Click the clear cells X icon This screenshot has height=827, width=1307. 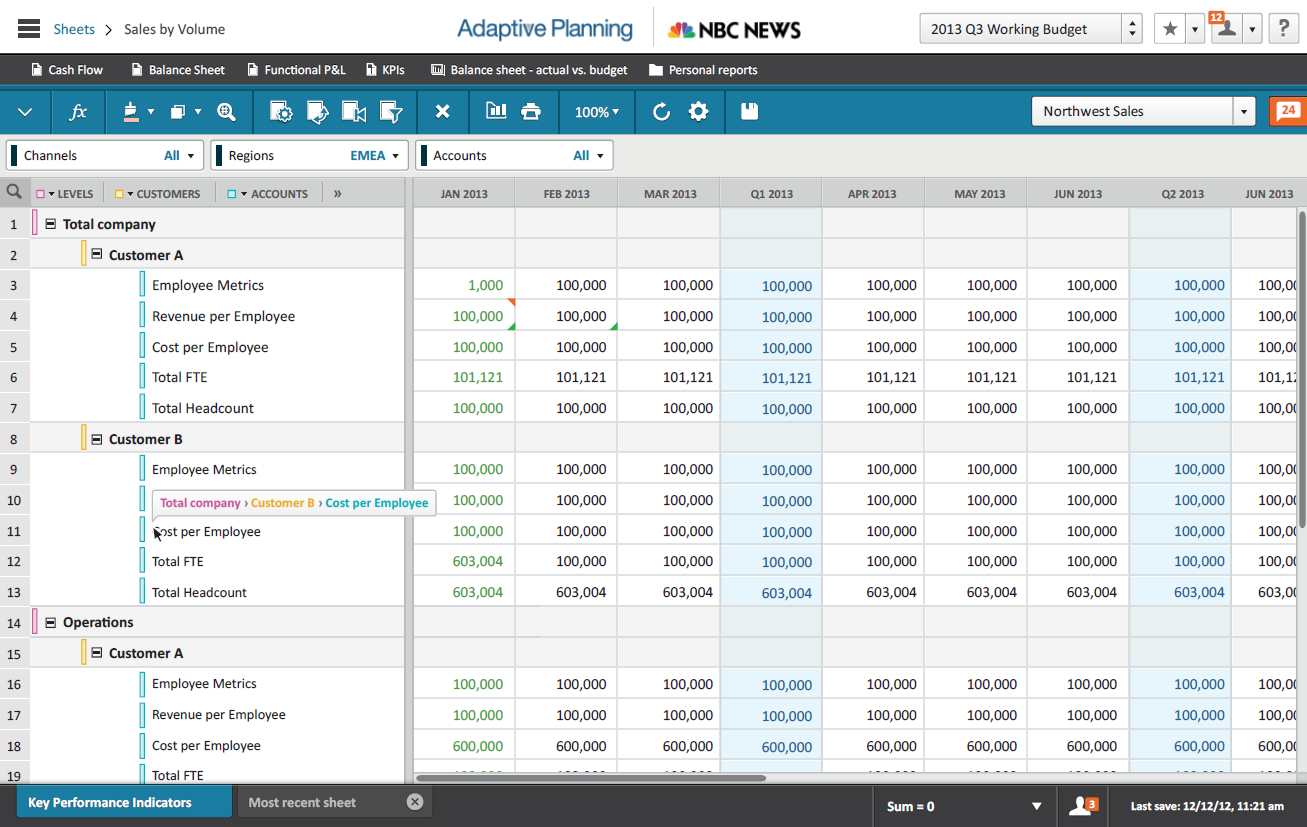[443, 112]
